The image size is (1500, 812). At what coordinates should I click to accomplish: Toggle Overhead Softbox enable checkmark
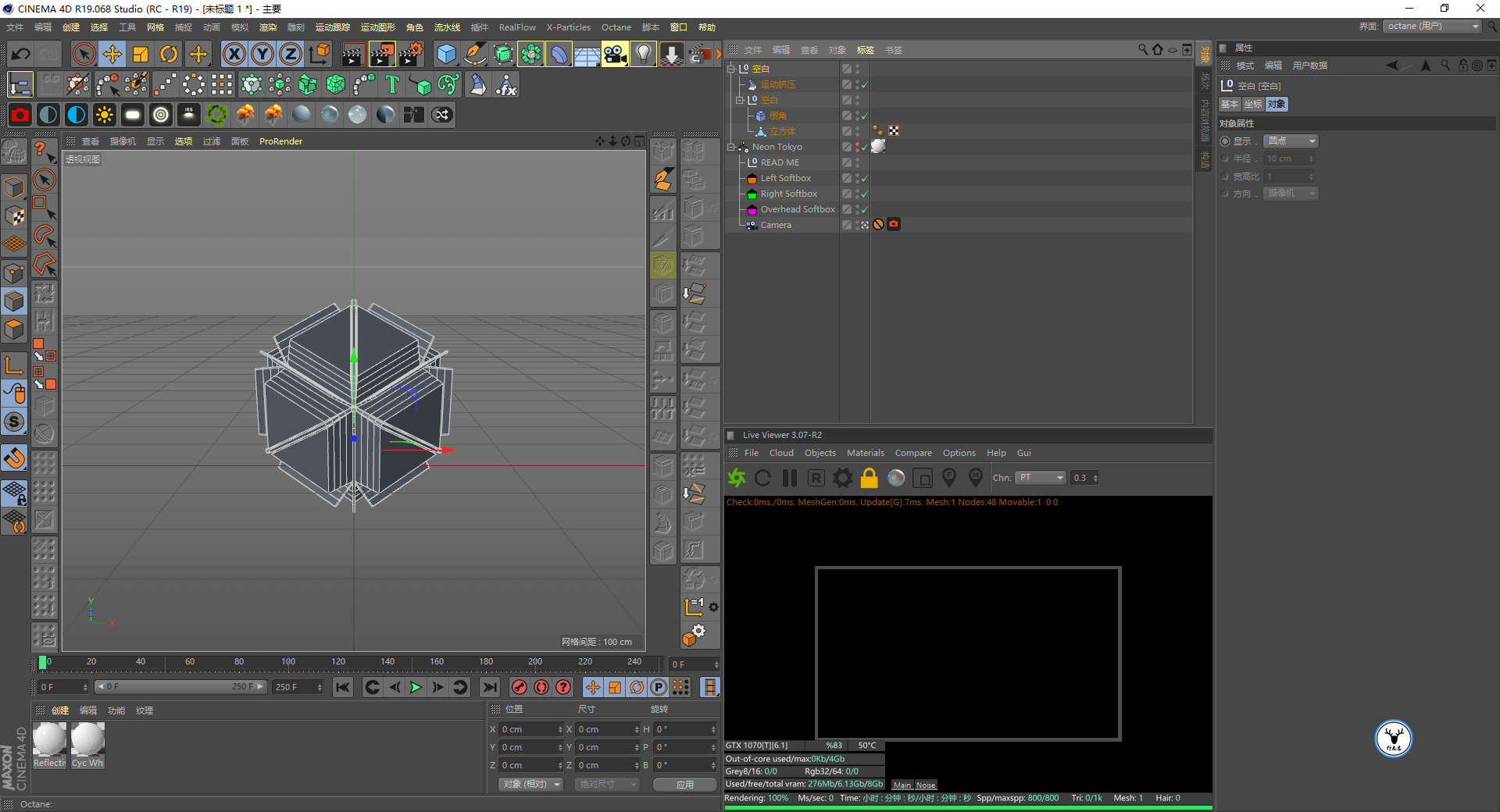(864, 210)
